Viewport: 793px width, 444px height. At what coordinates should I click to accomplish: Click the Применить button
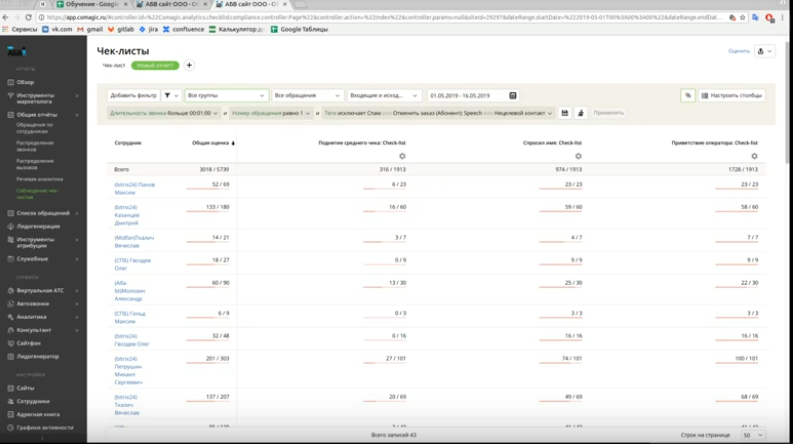click(x=608, y=113)
